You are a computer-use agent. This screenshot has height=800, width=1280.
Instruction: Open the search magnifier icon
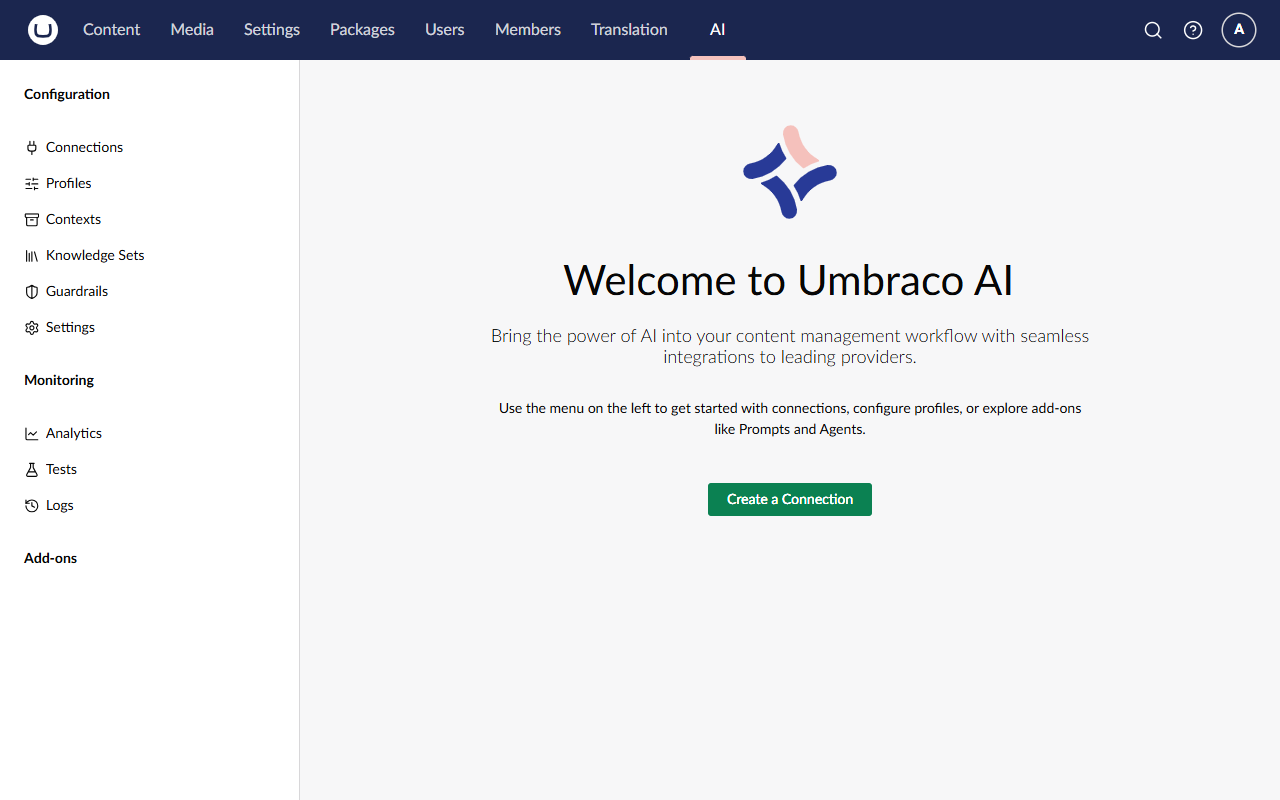pos(1153,30)
